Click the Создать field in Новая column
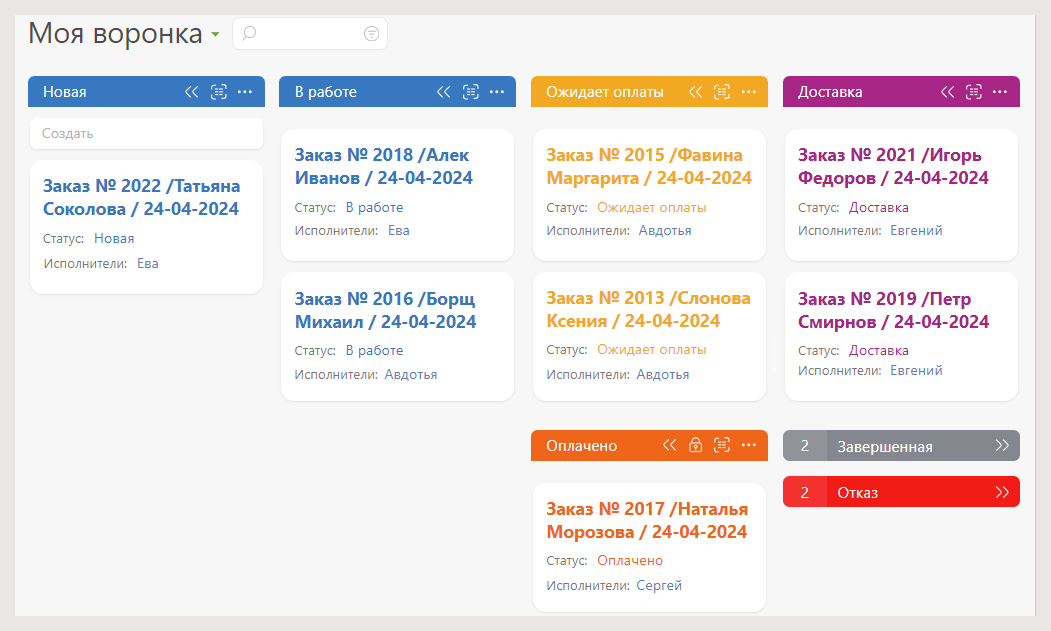Viewport: 1051px width, 631px height. pos(146,133)
